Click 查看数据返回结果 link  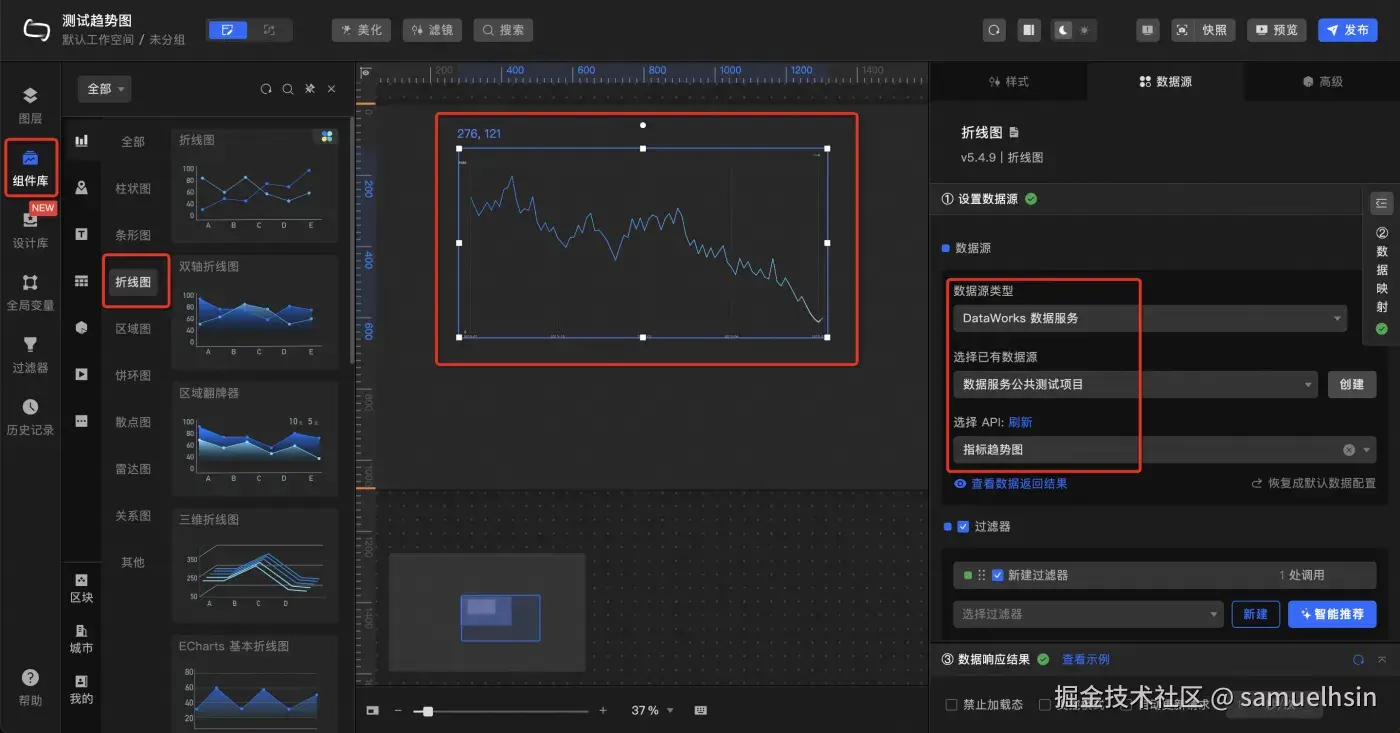pos(1011,483)
